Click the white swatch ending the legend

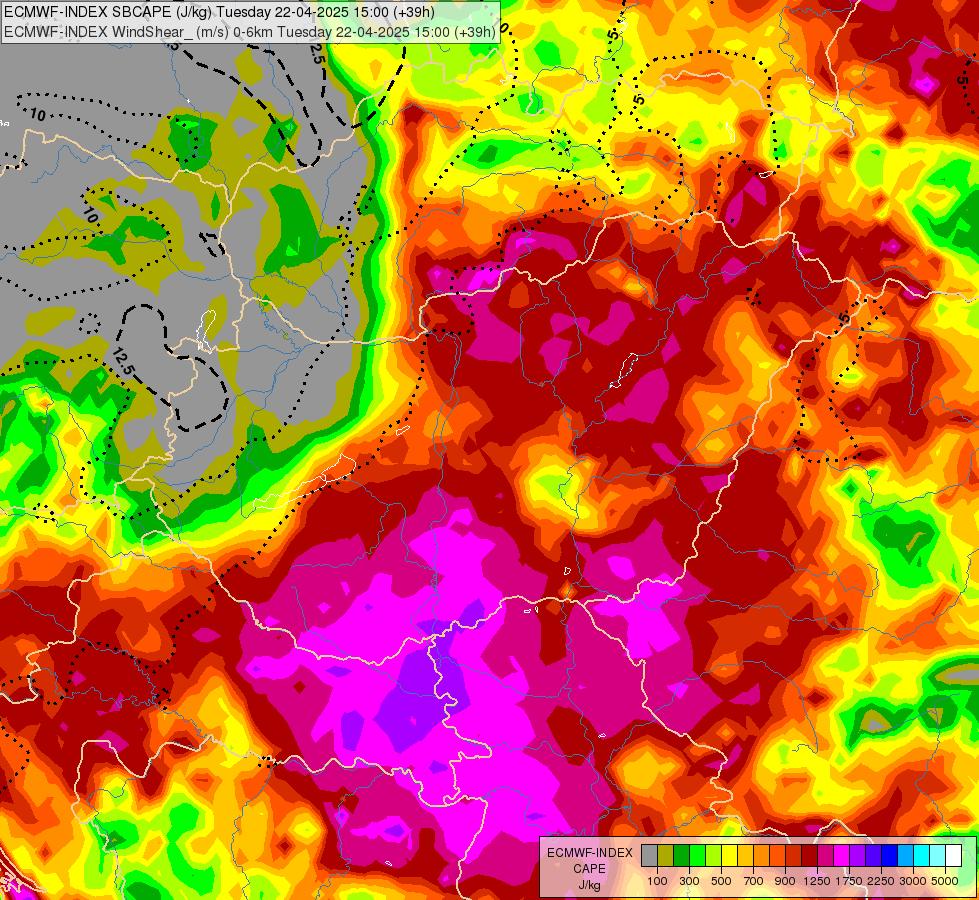pyautogui.click(x=953, y=855)
